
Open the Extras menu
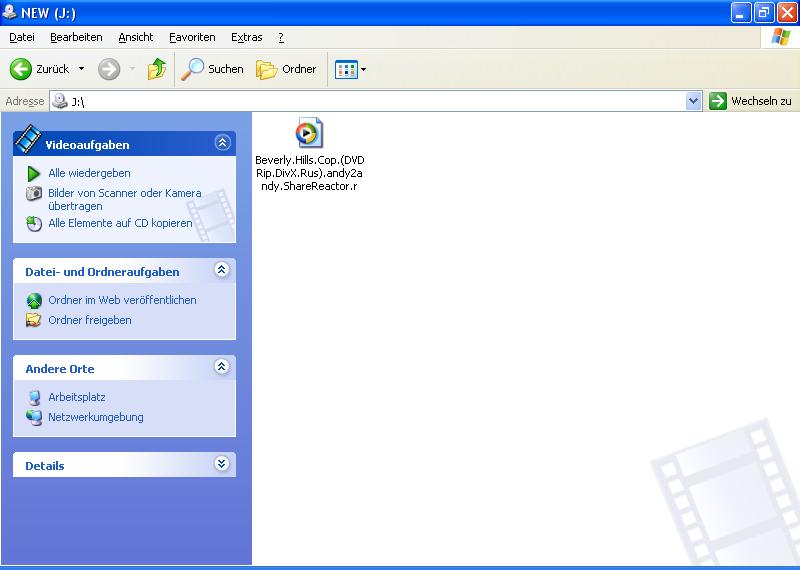tap(246, 37)
